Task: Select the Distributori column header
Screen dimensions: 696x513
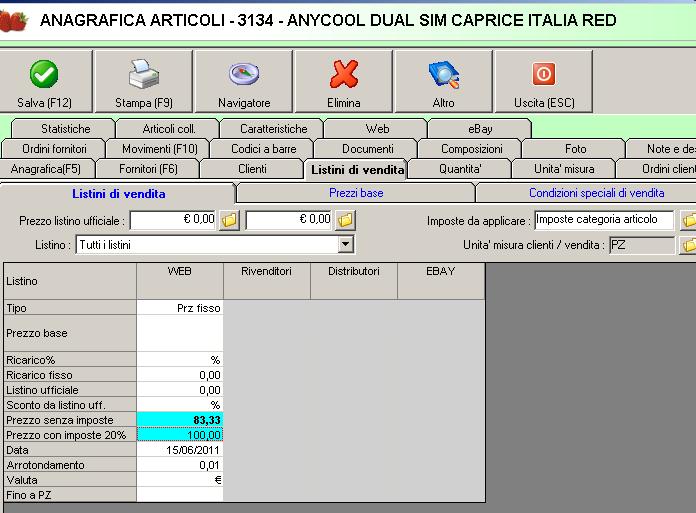Action: coord(354,281)
